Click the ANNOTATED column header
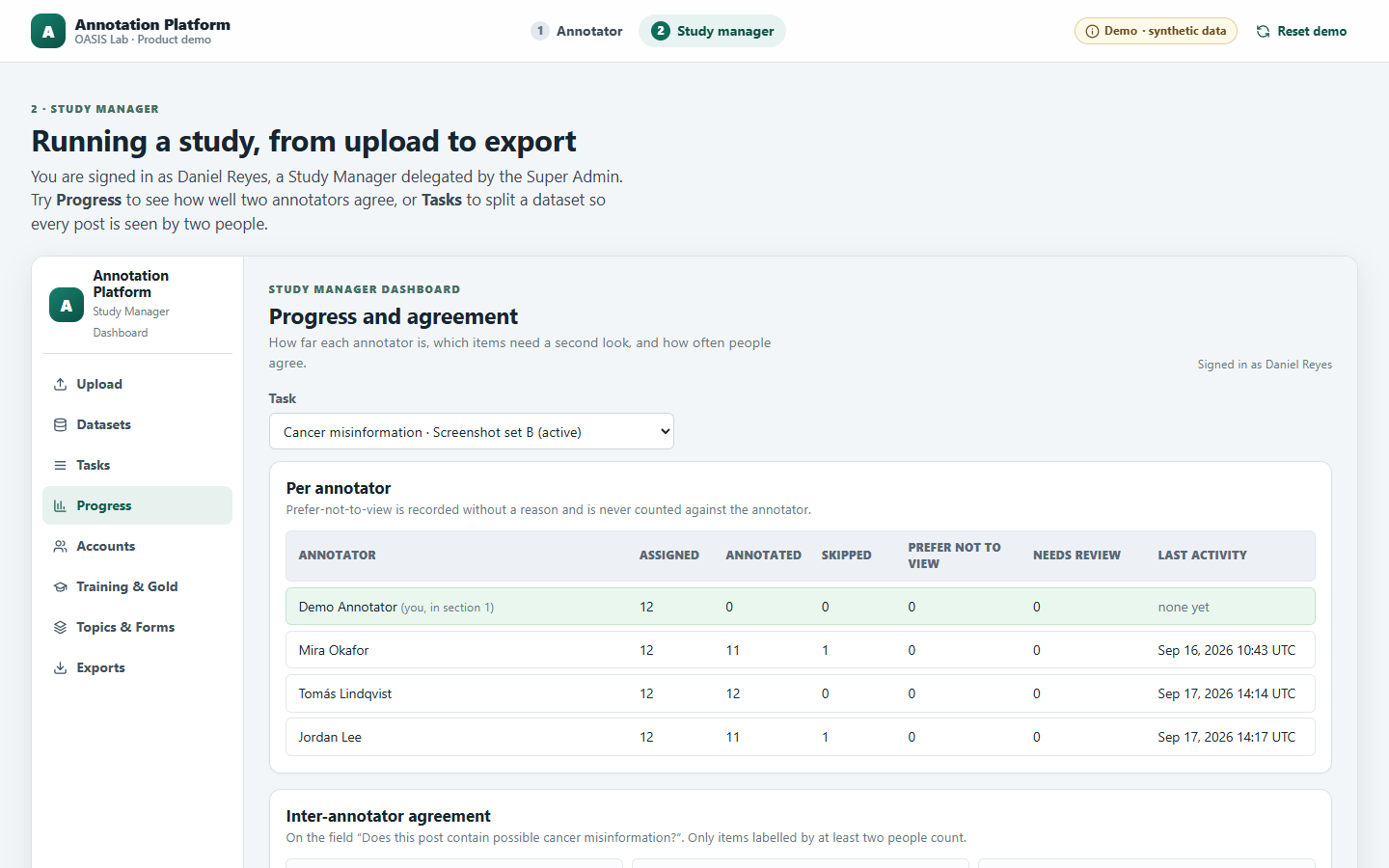 pos(763,556)
